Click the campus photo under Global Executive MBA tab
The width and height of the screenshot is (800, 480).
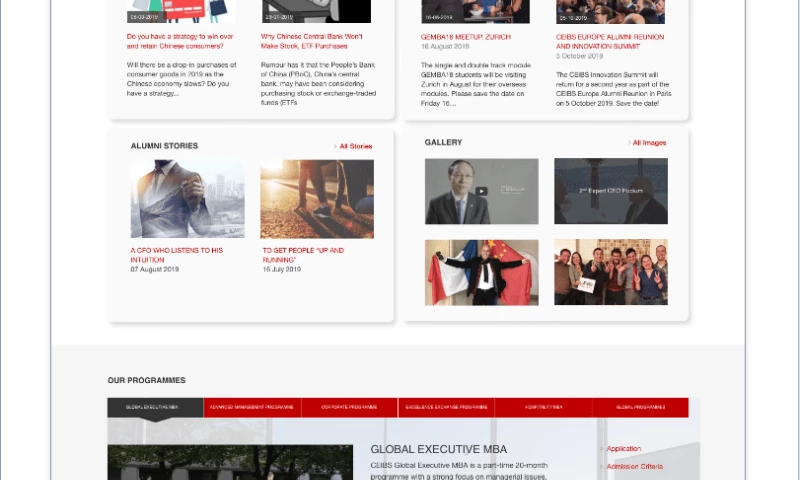pyautogui.click(x=230, y=462)
